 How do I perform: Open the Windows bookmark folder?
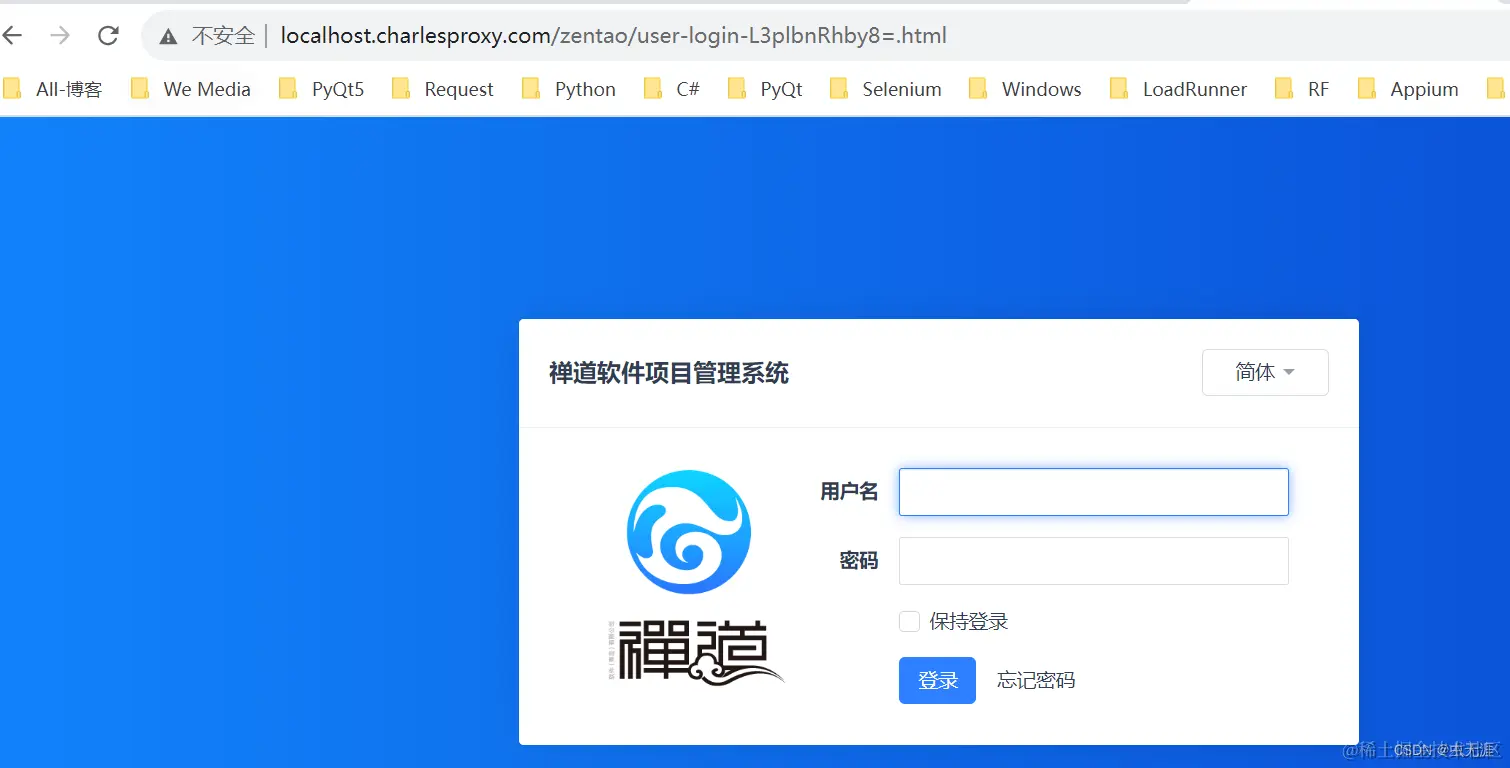1040,89
